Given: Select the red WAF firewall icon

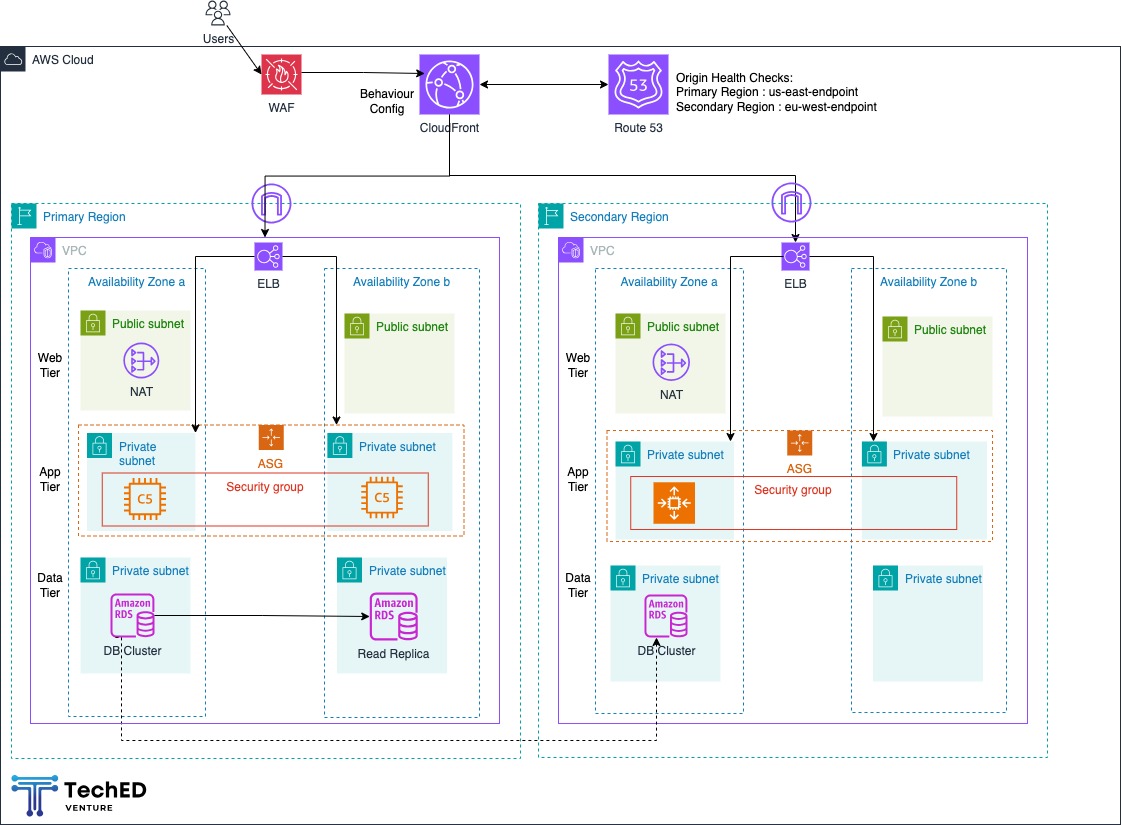Looking at the screenshot, I should pos(281,74).
